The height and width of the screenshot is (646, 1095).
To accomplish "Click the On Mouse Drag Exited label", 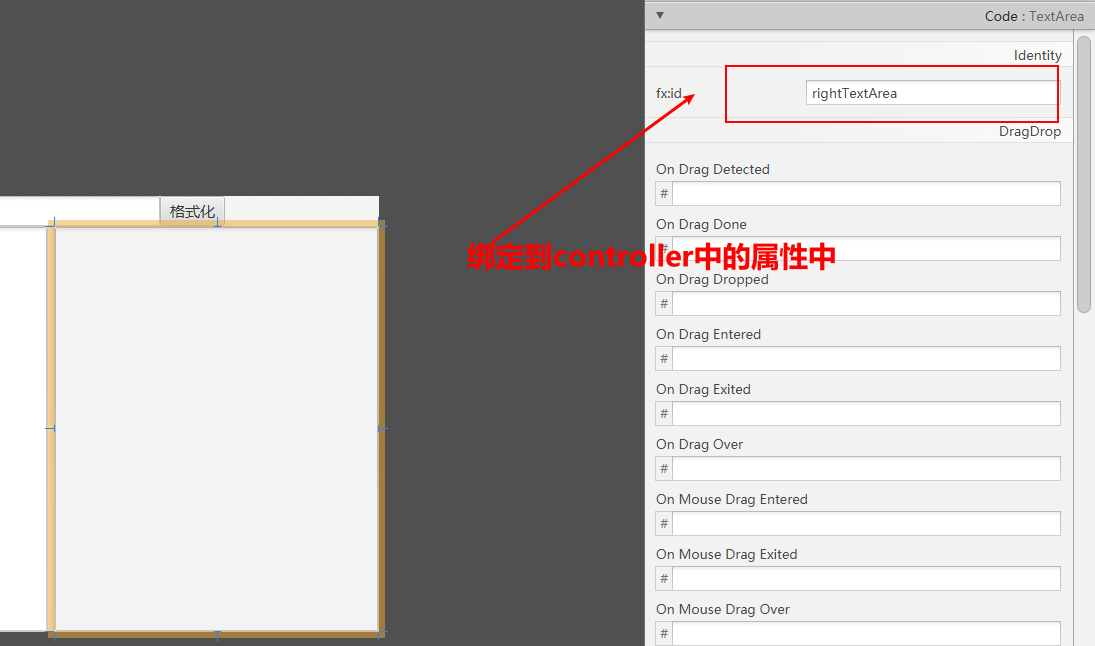I will click(726, 555).
